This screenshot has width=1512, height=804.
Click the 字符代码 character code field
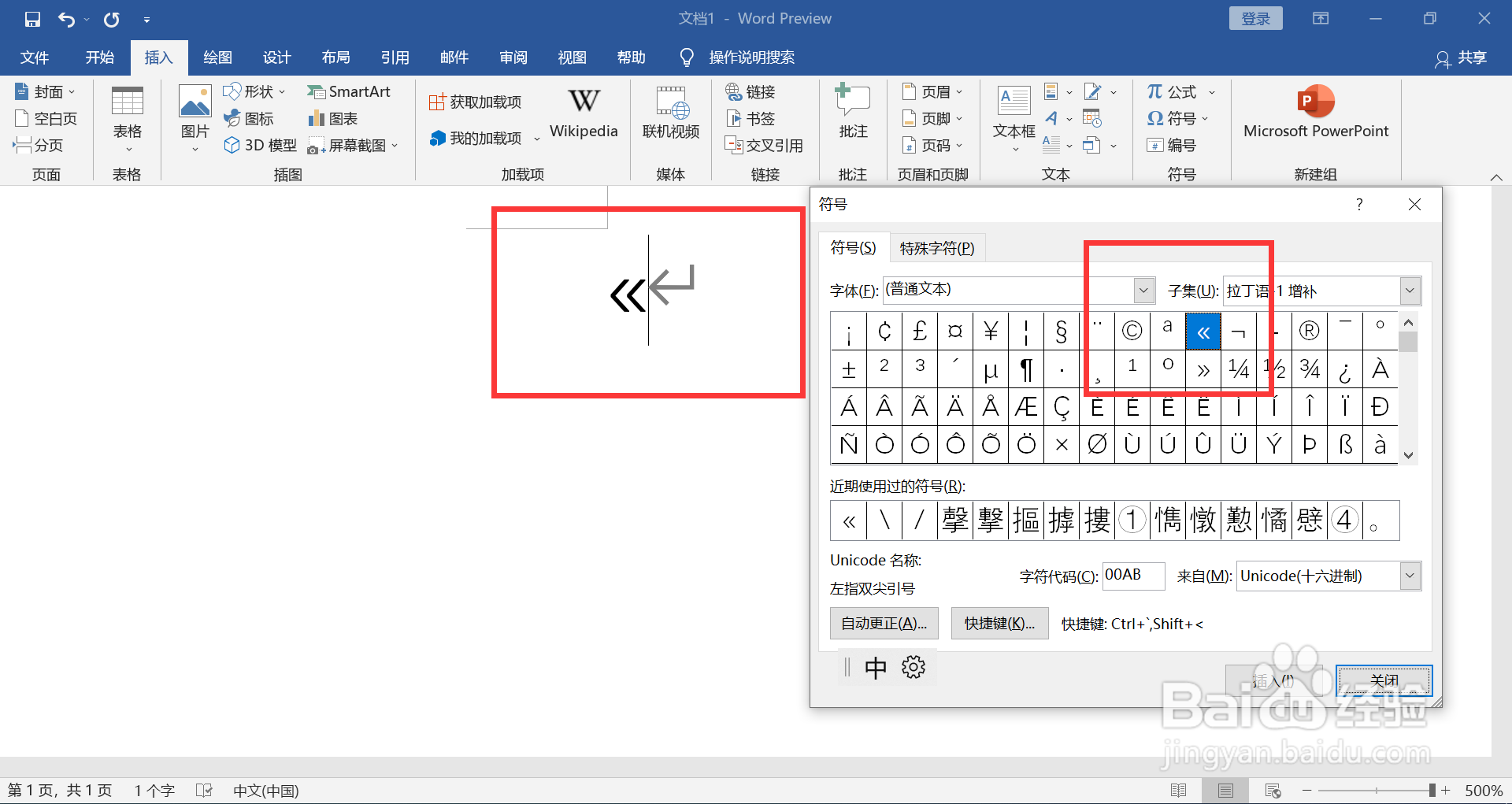[x=1132, y=576]
